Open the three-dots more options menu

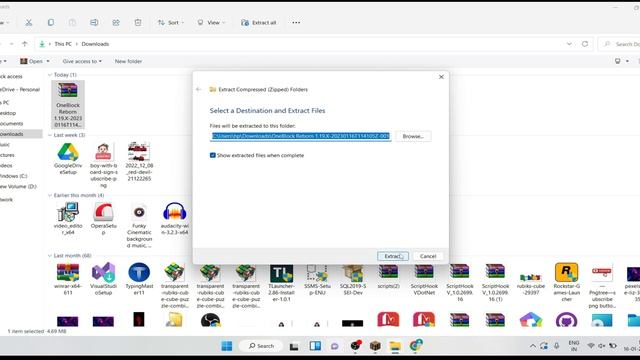coord(296,22)
